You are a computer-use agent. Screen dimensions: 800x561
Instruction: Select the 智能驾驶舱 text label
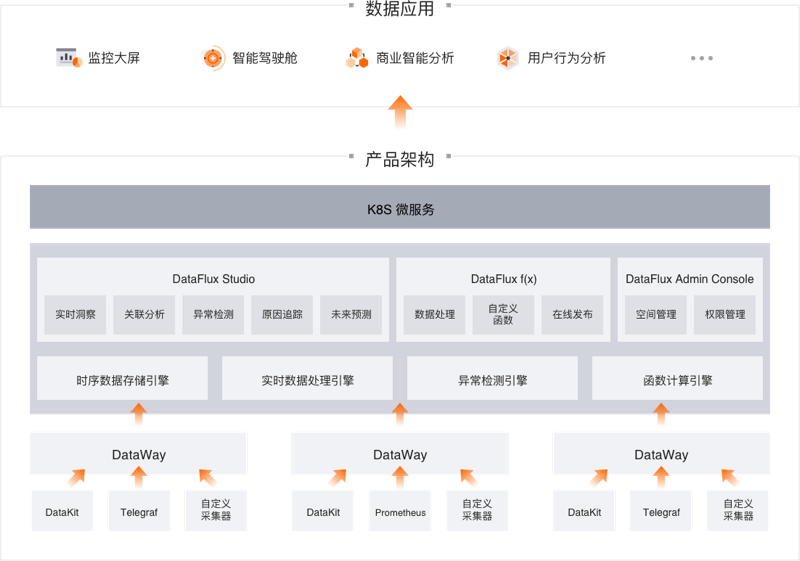pyautogui.click(x=264, y=58)
